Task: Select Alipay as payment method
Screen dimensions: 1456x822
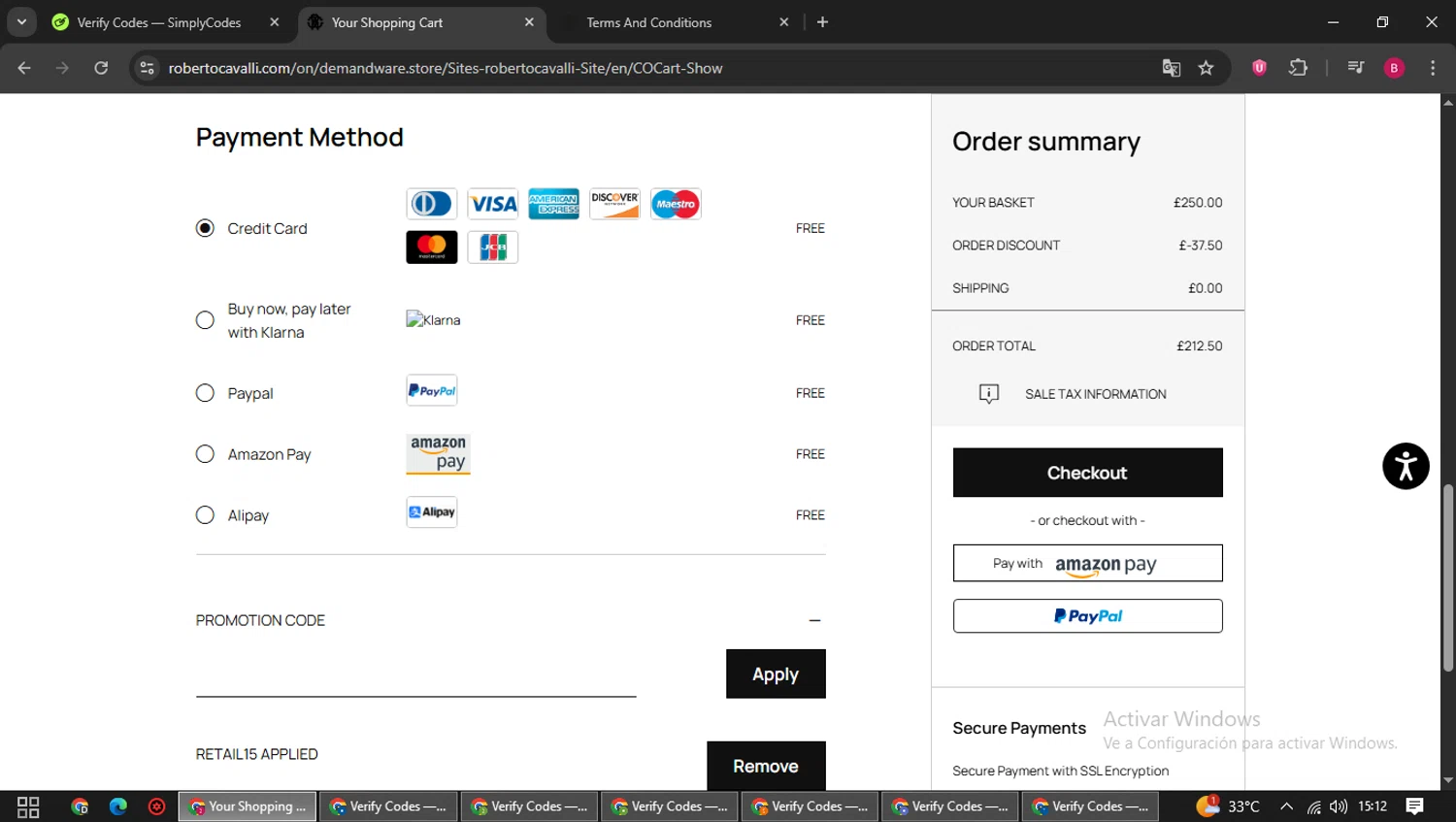Action: pyautogui.click(x=205, y=515)
